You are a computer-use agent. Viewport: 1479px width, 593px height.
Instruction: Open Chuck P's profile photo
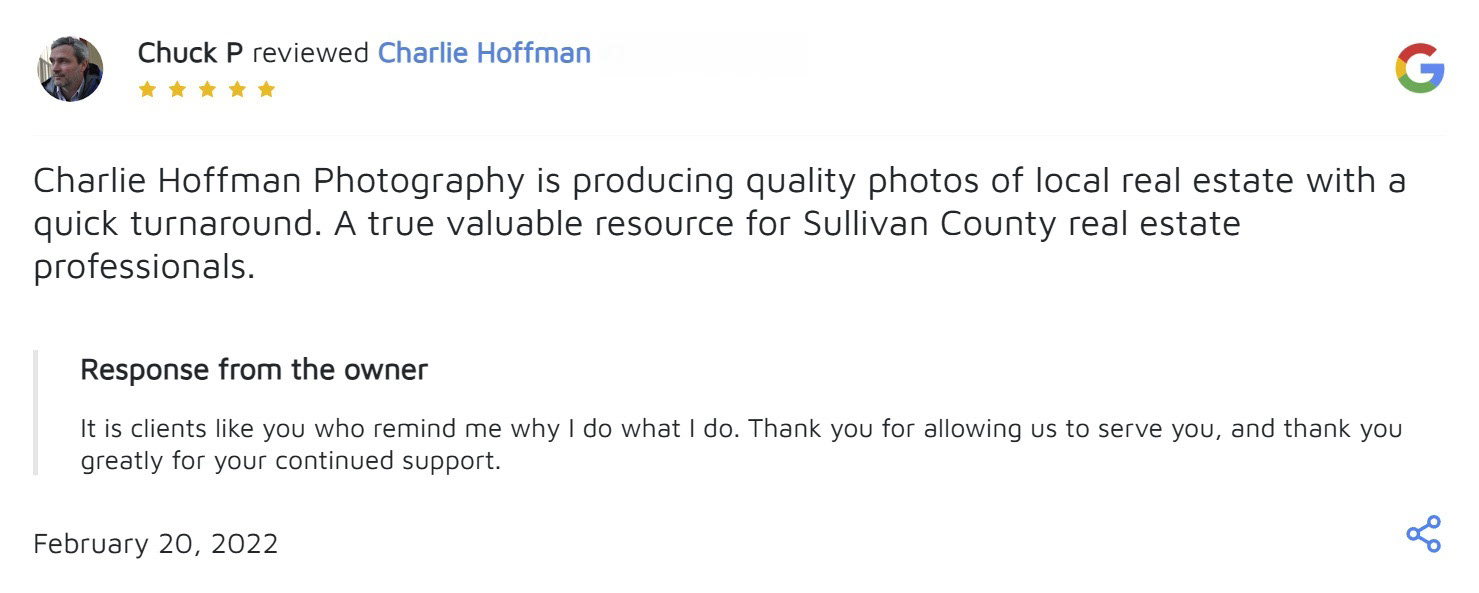71,69
